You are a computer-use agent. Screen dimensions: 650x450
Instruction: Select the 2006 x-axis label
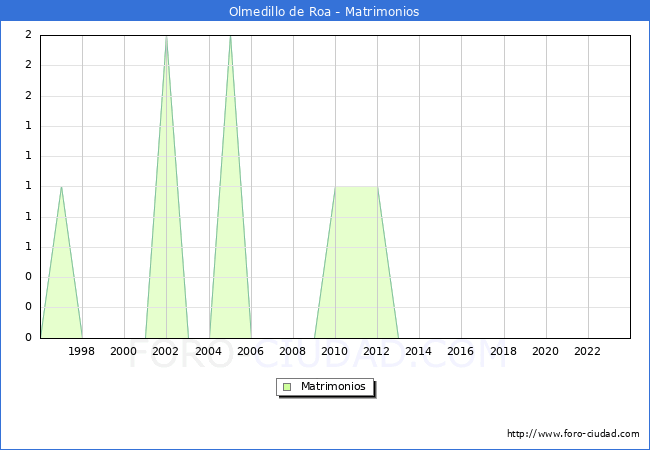[250, 351]
